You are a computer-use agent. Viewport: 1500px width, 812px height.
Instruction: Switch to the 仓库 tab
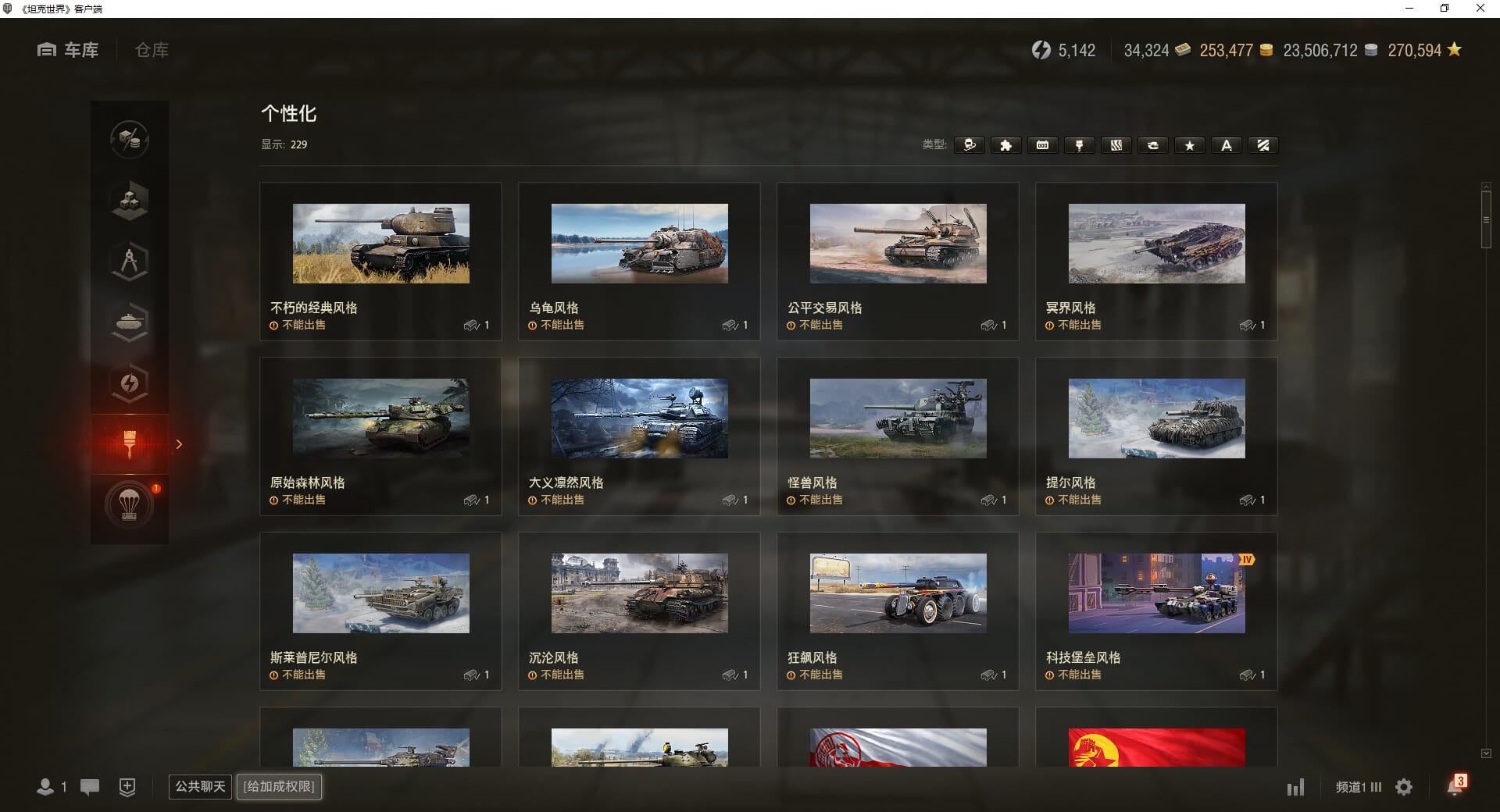[152, 50]
